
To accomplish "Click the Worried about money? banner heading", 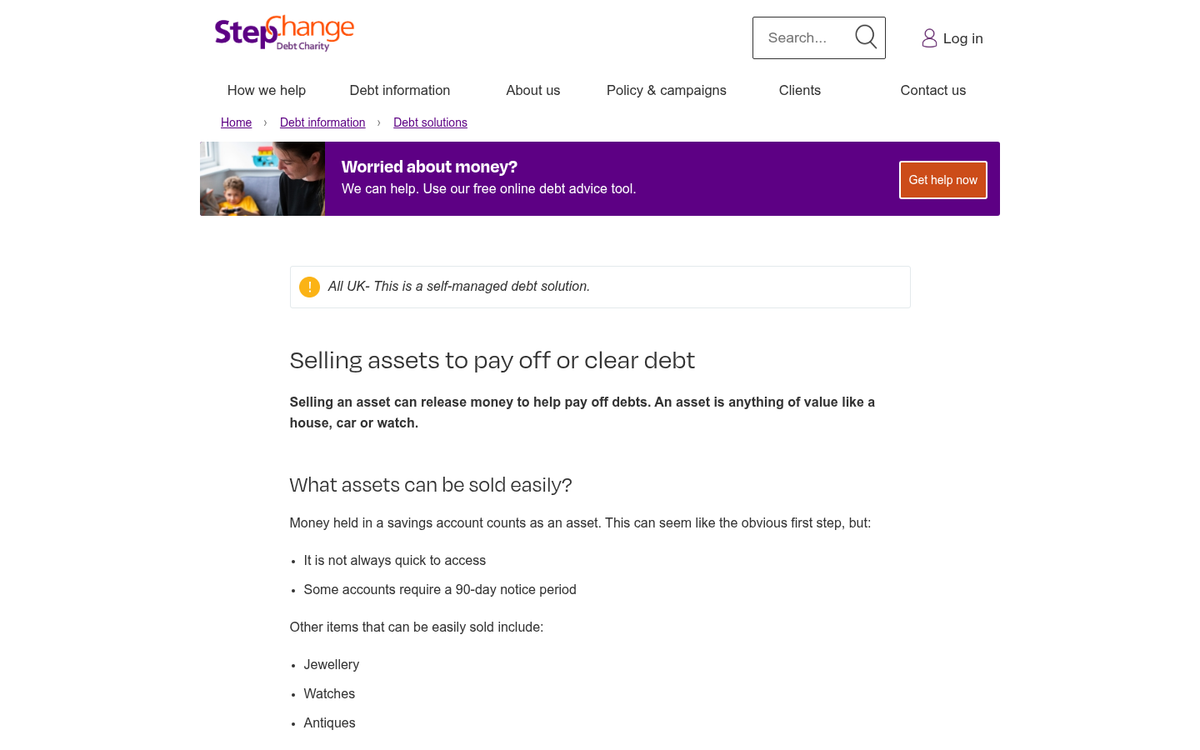I will (429, 167).
